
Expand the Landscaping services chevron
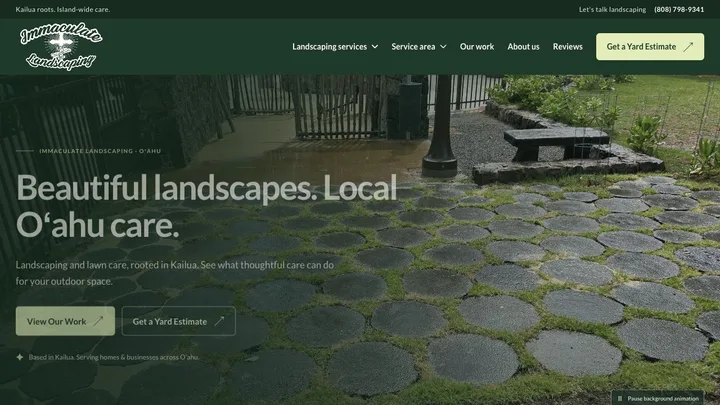(375, 47)
